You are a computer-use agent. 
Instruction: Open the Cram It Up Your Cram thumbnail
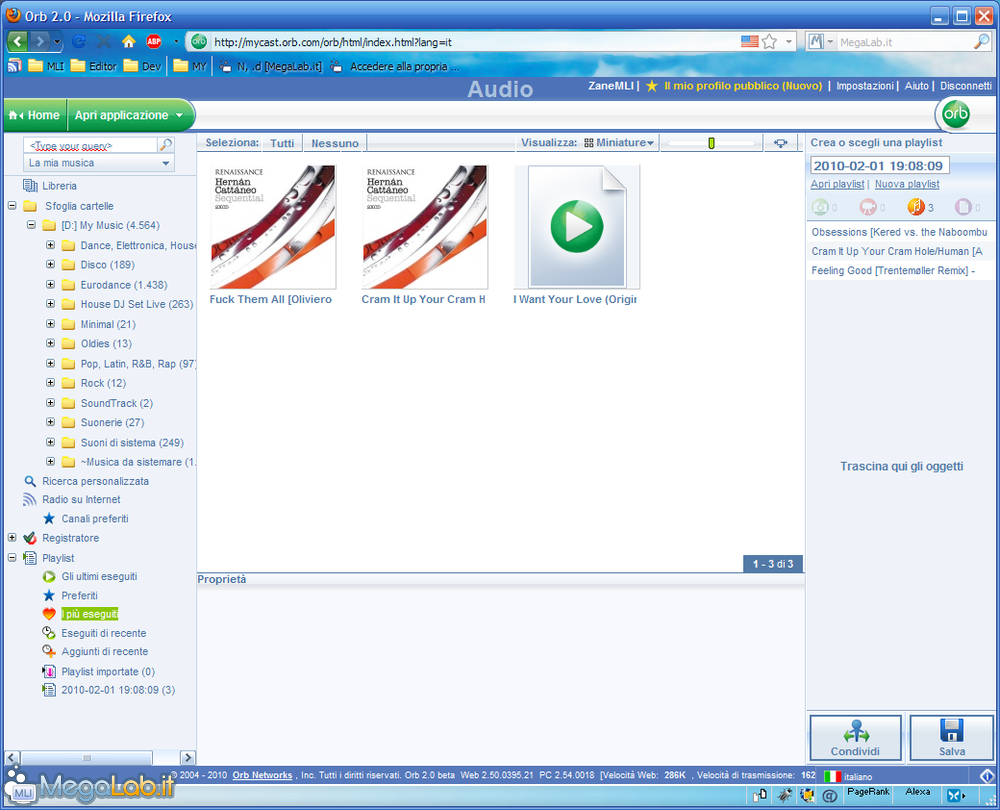click(x=425, y=227)
